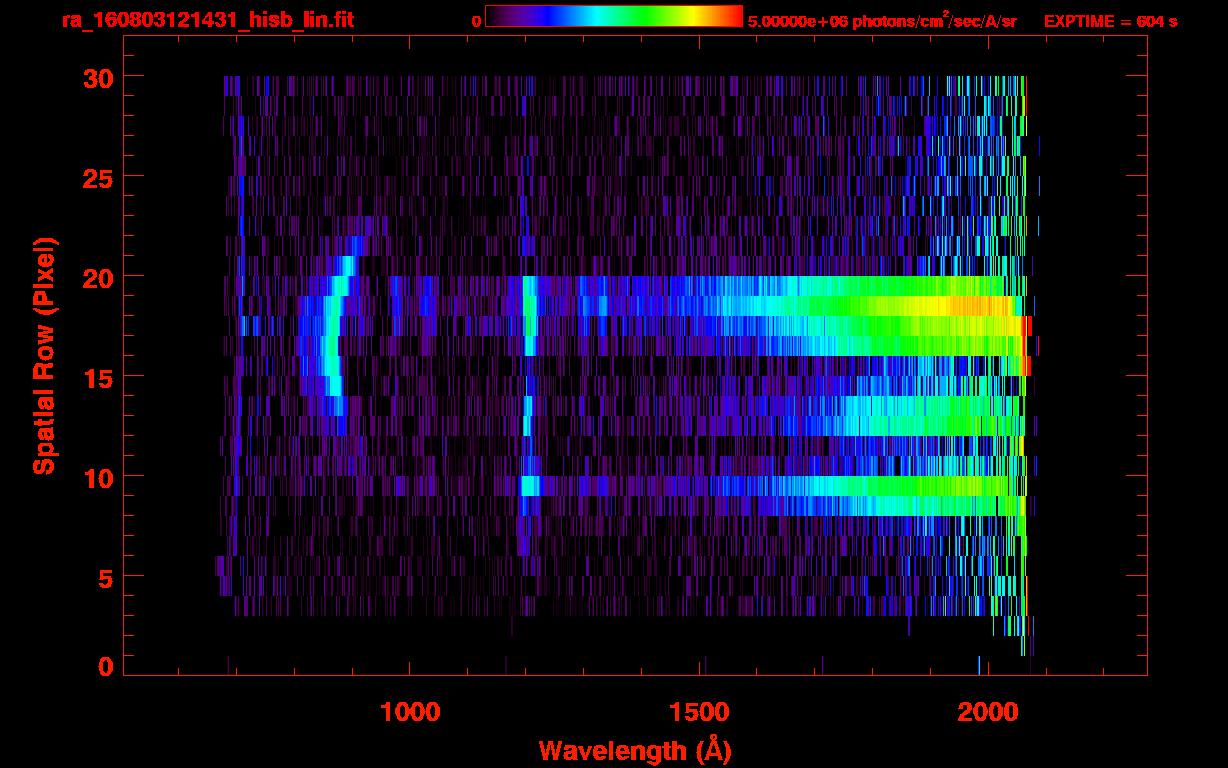Viewport: 1228px width, 768px height.
Task: Click the x-axis tick label 1000
Action: pyautogui.click(x=410, y=713)
